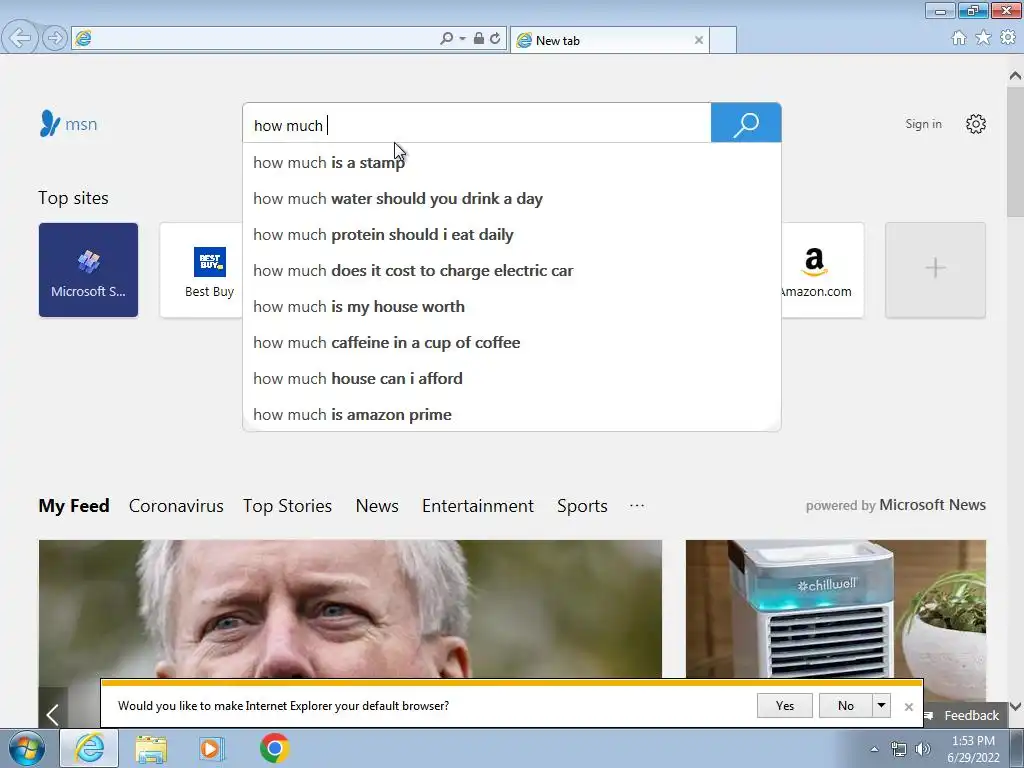Open the headline story photo of man
The width and height of the screenshot is (1024, 768).
(x=350, y=609)
